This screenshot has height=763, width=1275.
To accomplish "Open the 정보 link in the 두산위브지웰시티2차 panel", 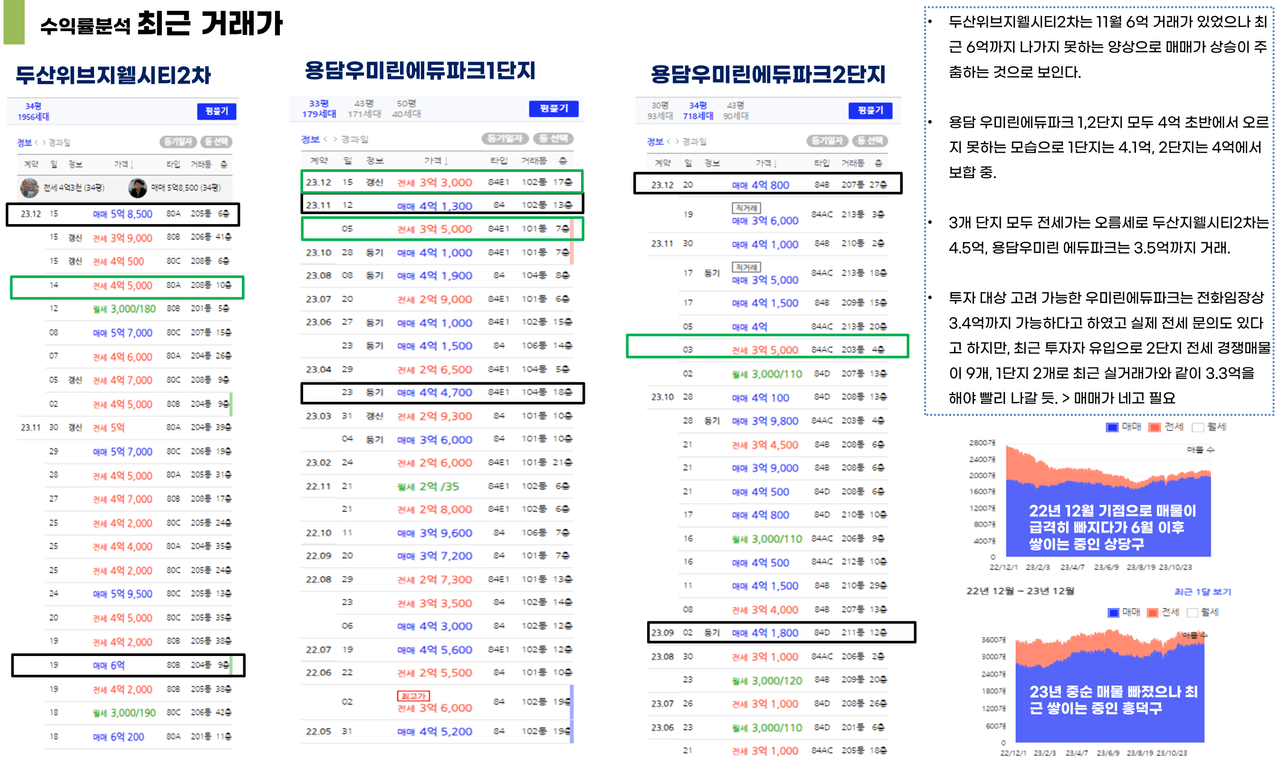I will point(27,142).
